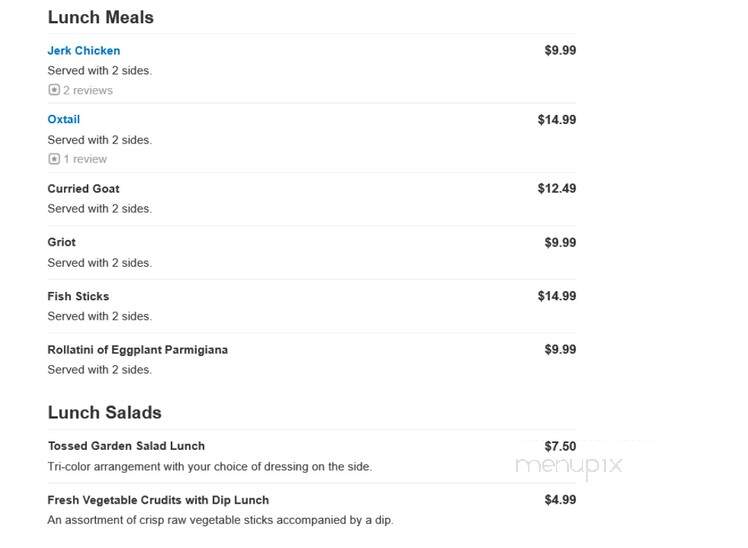The image size is (748, 548).
Task: Select the Griot menu item
Action: click(x=61, y=242)
